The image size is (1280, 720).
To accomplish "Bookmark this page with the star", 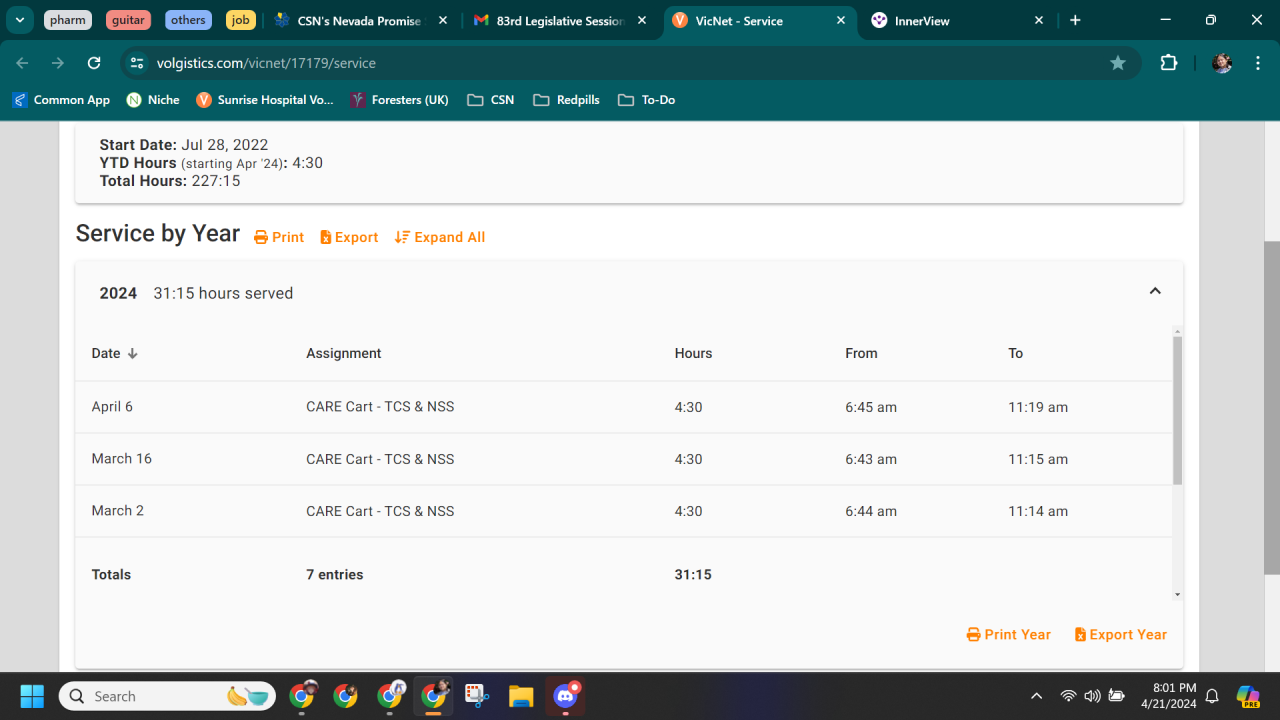I will (x=1118, y=63).
